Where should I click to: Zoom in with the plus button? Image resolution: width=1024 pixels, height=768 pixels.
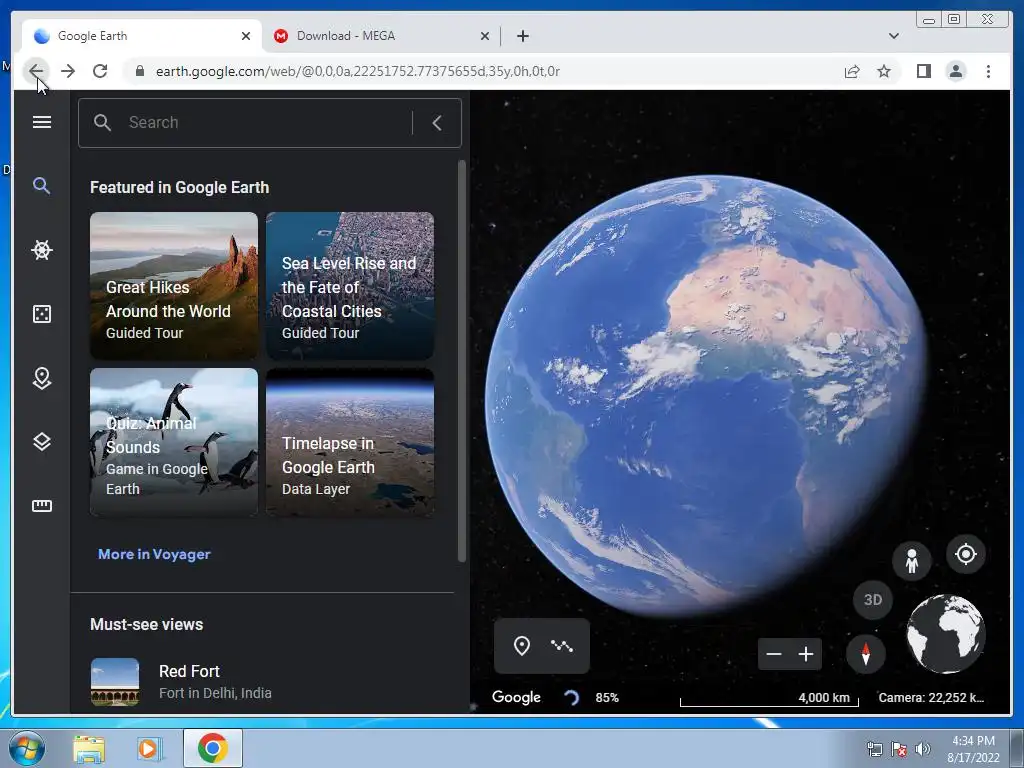coord(806,654)
